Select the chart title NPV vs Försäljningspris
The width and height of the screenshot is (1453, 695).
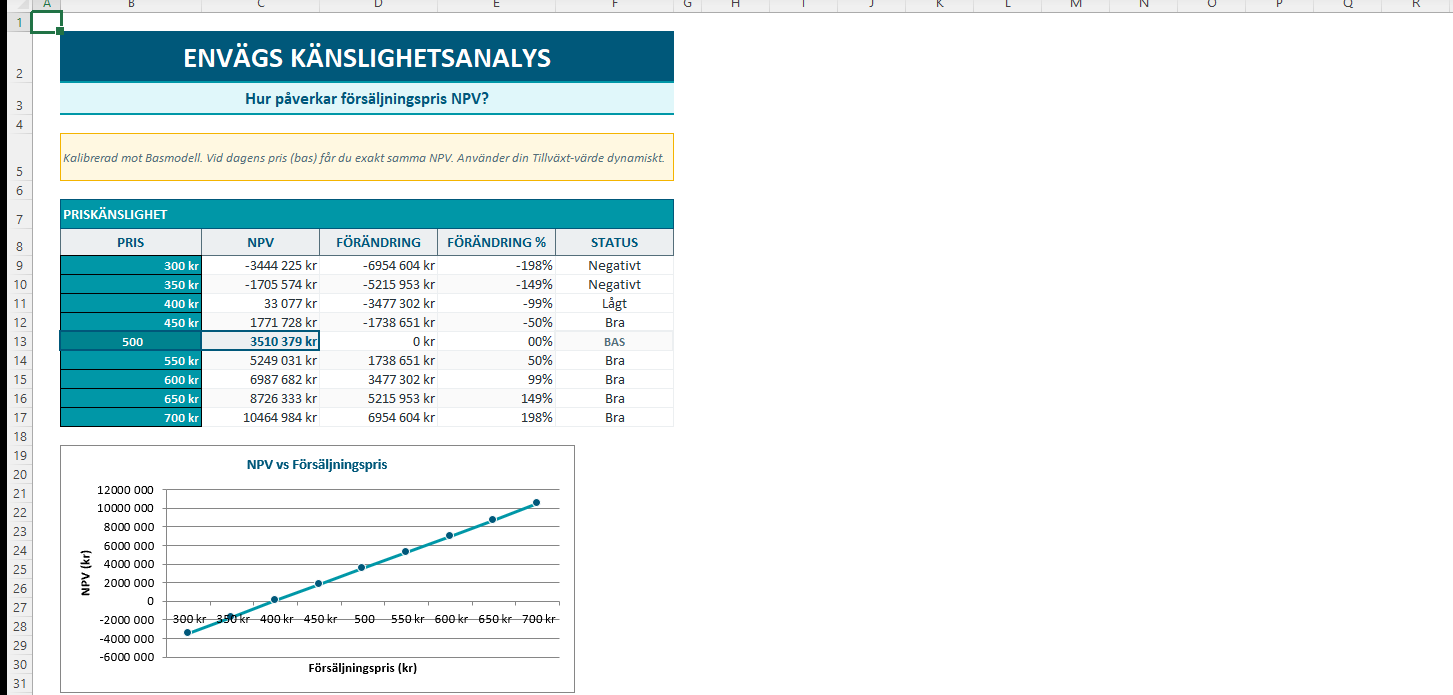point(317,465)
